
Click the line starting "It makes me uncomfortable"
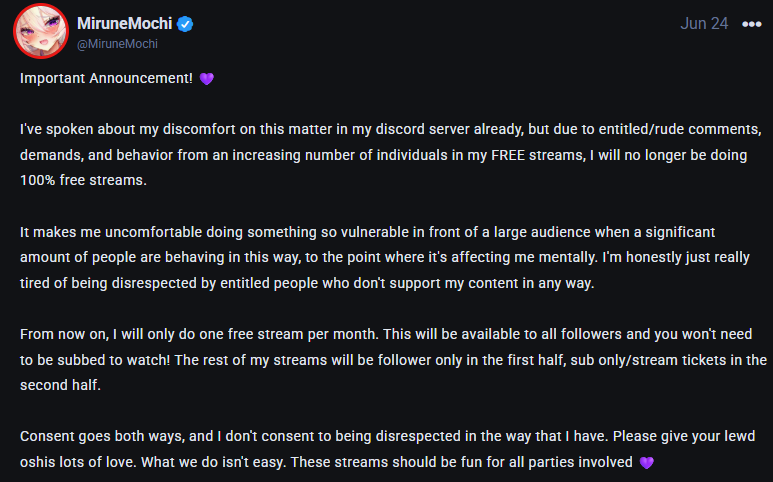click(x=367, y=232)
